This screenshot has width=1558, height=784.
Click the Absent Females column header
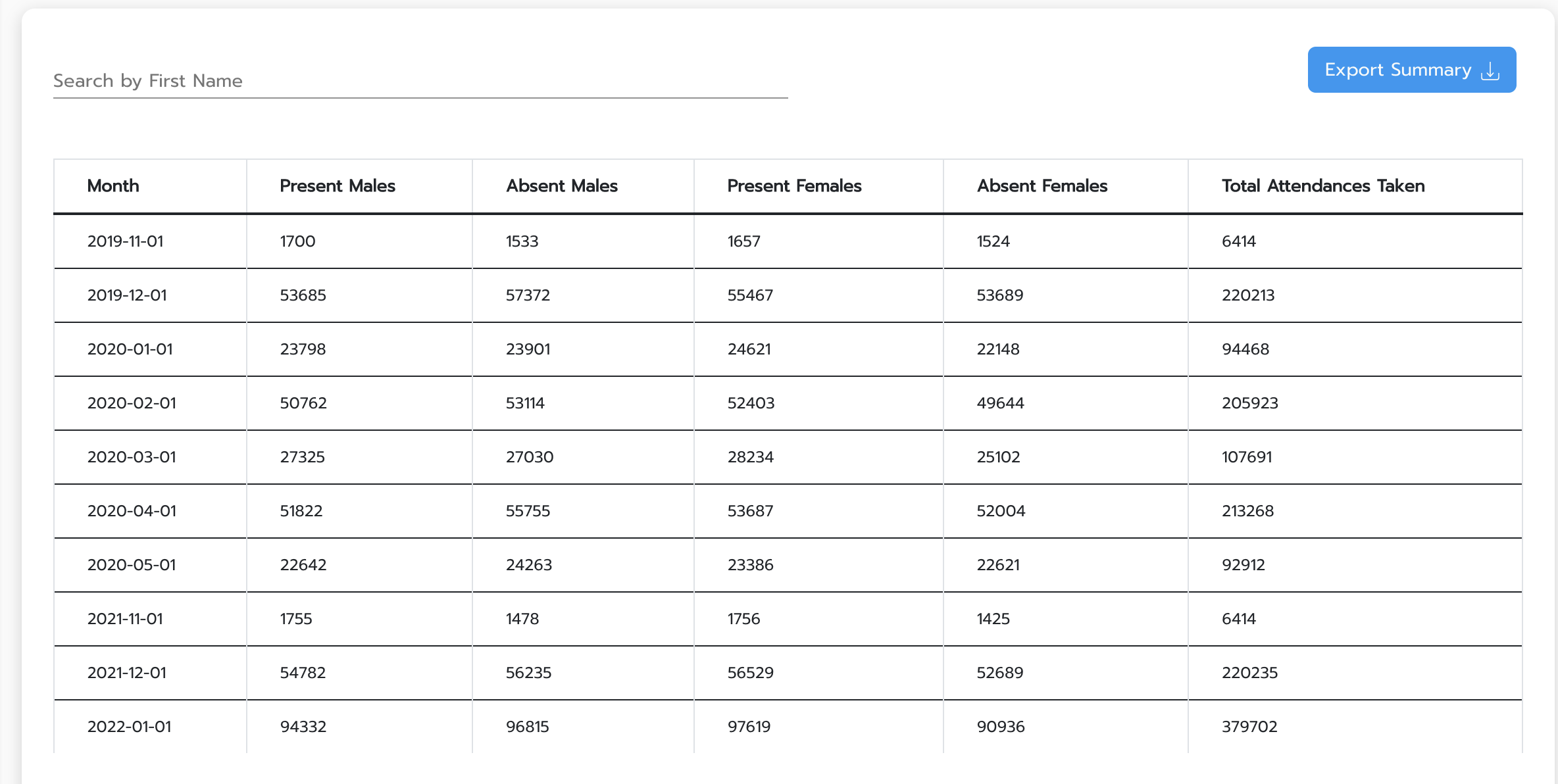(1042, 186)
